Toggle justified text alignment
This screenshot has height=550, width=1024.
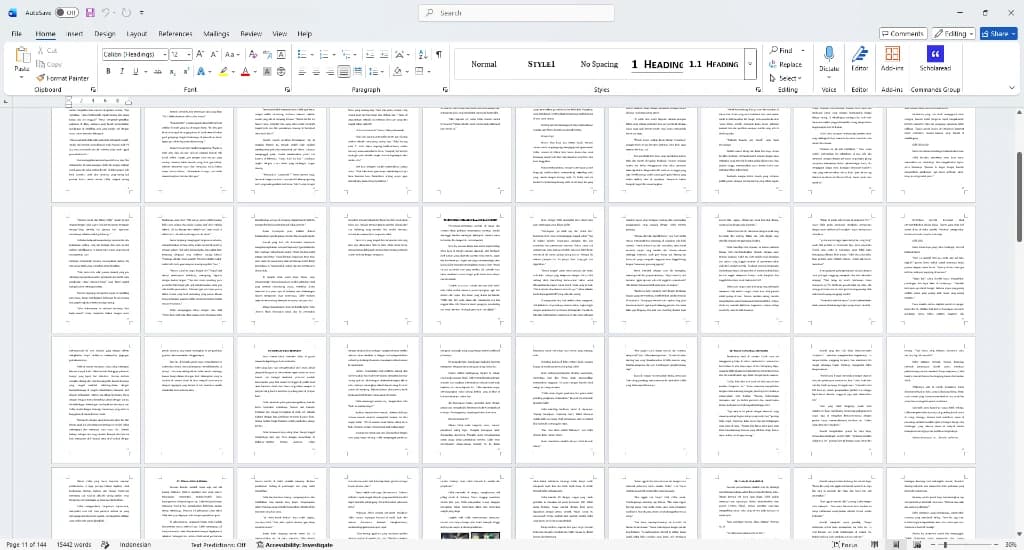pos(344,72)
